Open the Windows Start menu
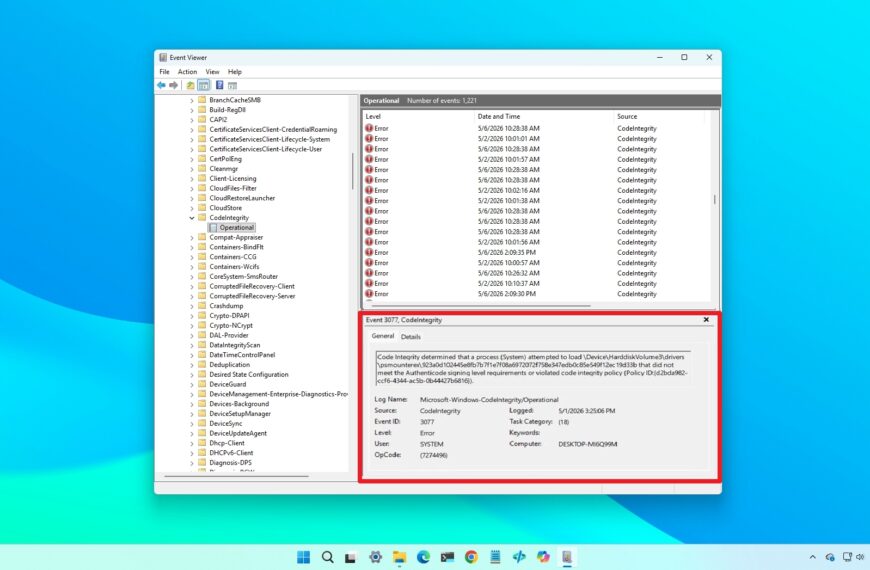This screenshot has height=570, width=870. coord(304,557)
